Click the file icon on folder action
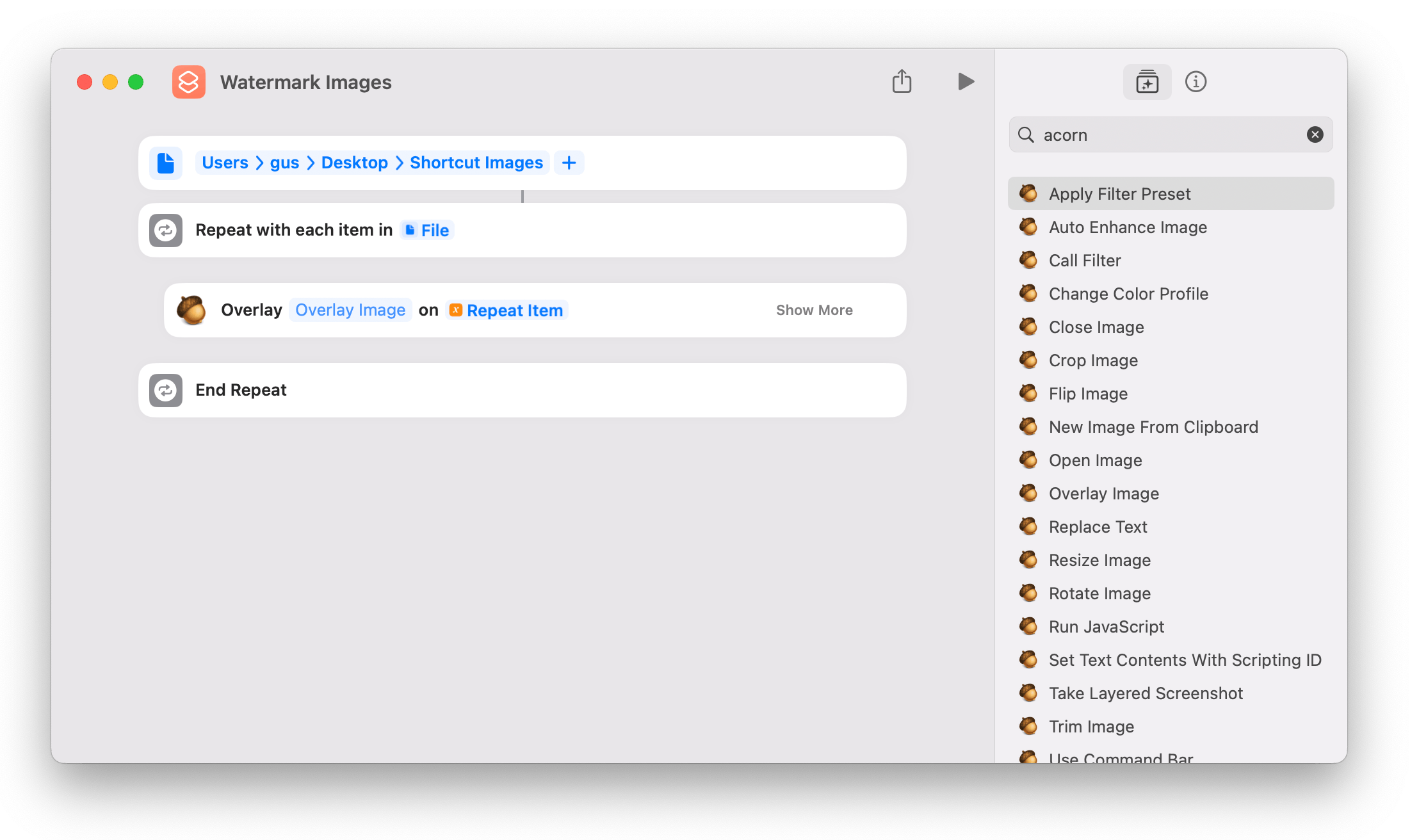Image resolution: width=1419 pixels, height=840 pixels. [166, 163]
